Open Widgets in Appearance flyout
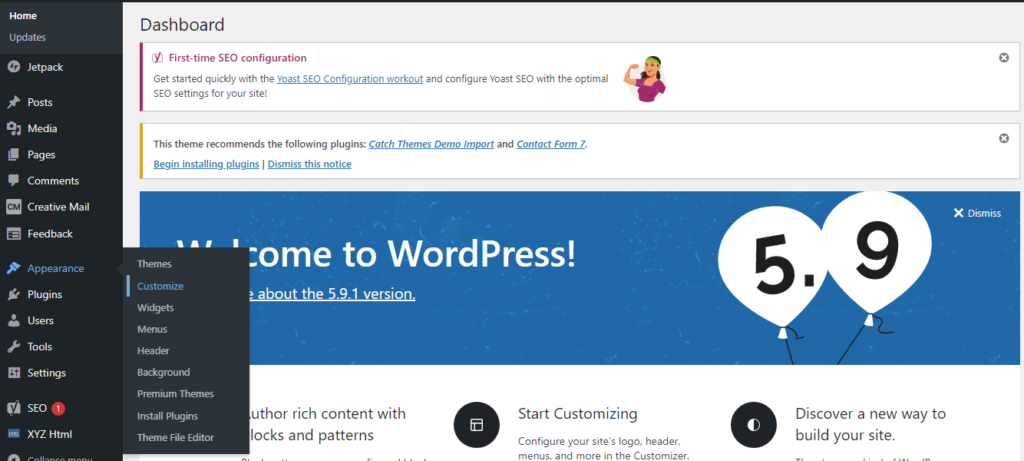Viewport: 1024px width, 461px height. 155,308
